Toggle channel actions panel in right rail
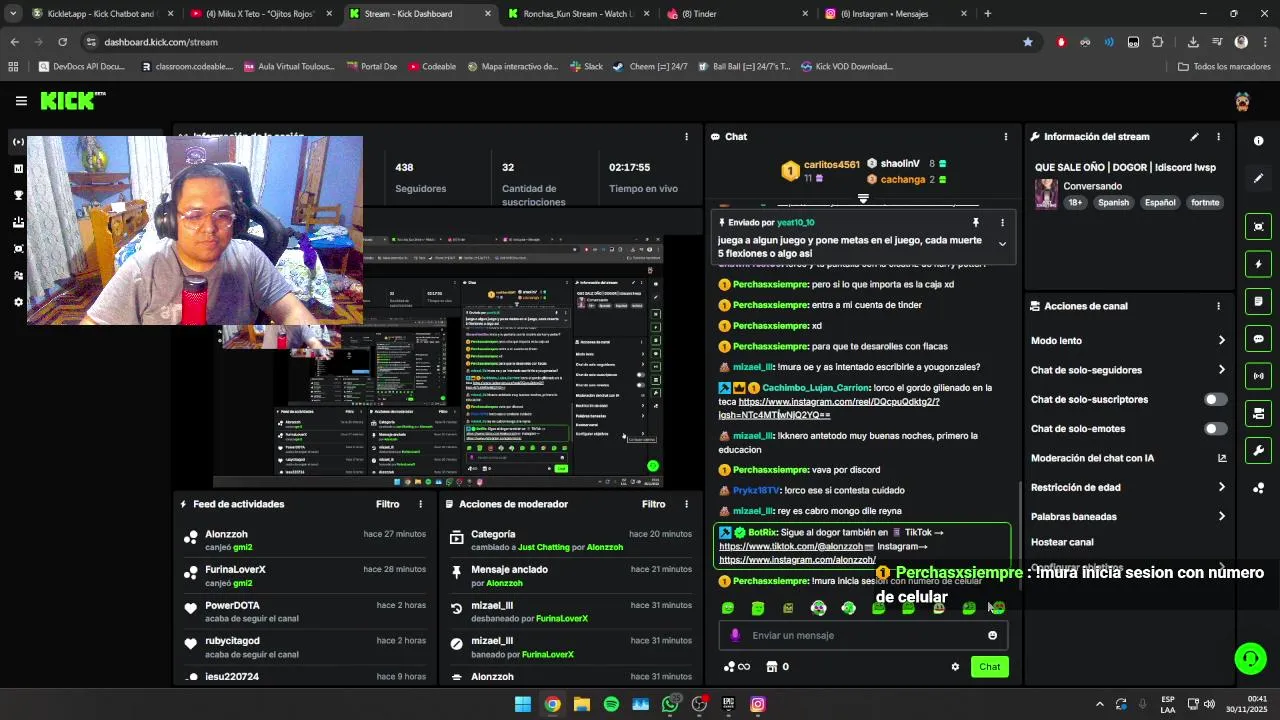This screenshot has width=1280, height=720. pos(1259,413)
